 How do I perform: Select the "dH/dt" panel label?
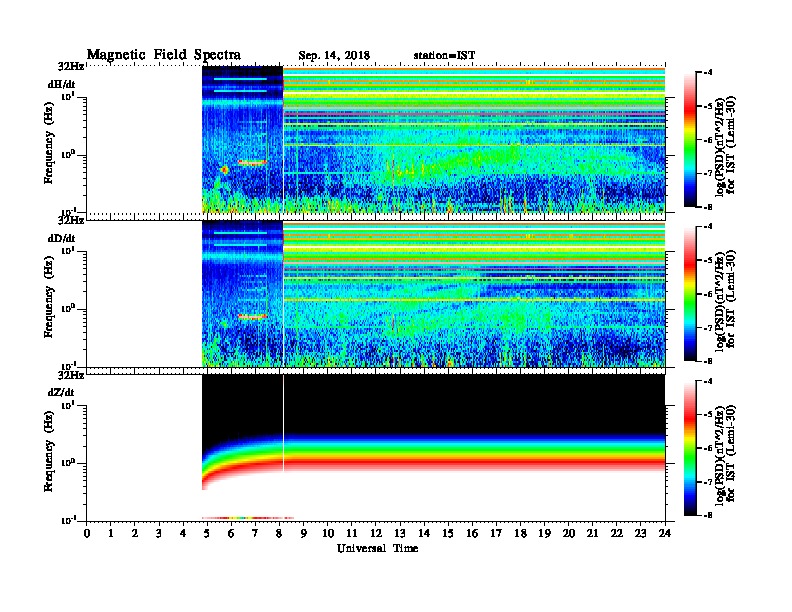tap(62, 85)
